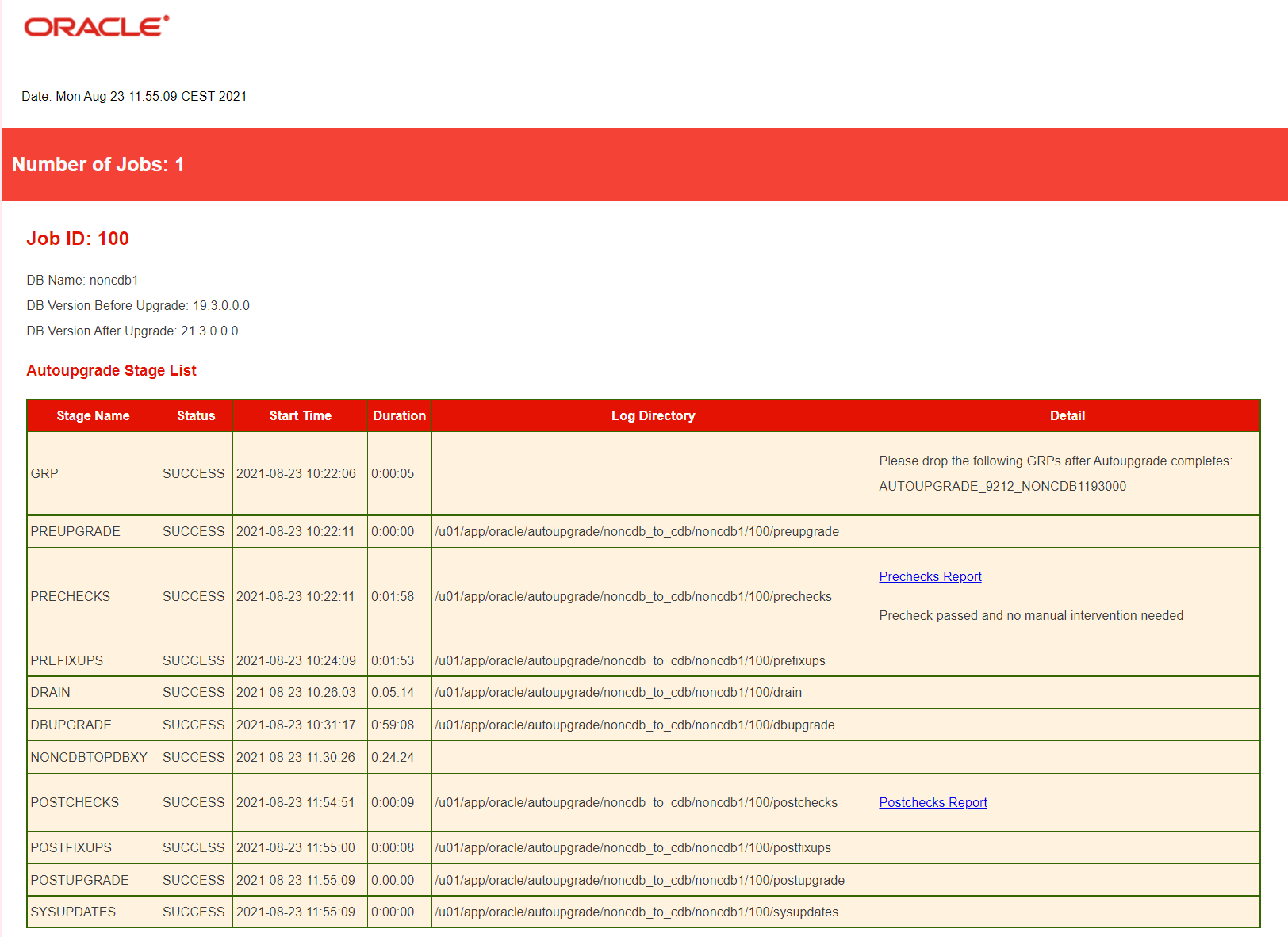
Task: Open the Postchecks Report link
Action: [x=933, y=802]
